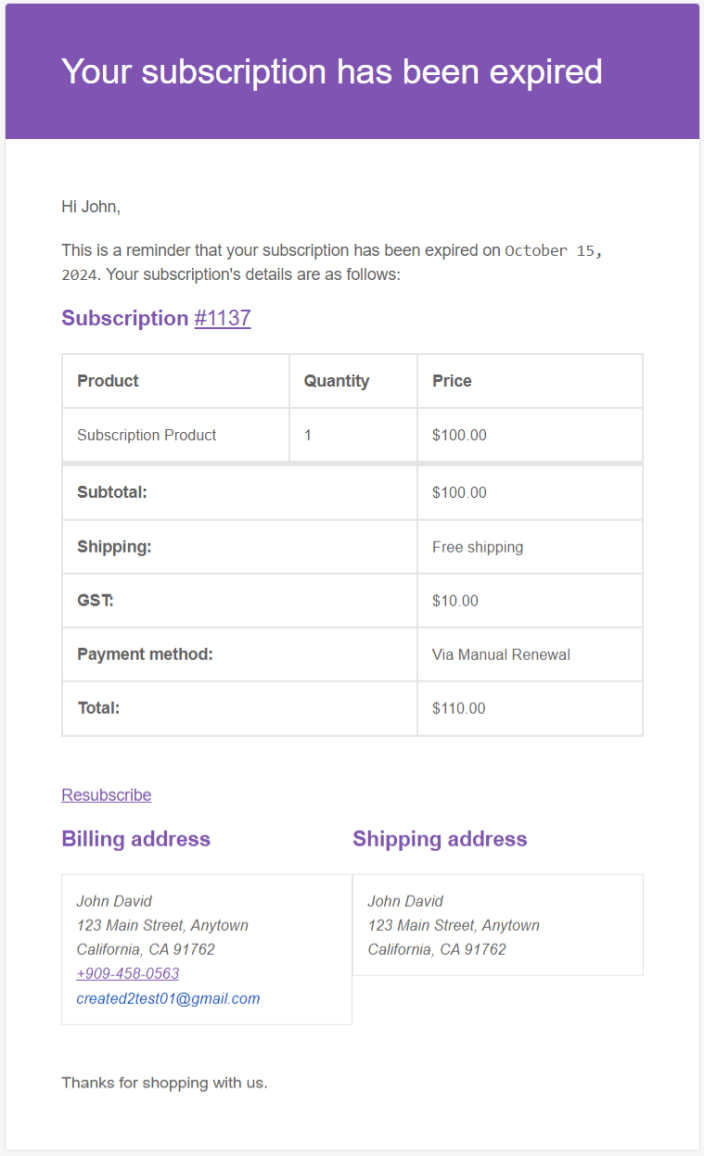
Task: Click the "Thanks for shopping with us." text
Action: click(x=164, y=1082)
